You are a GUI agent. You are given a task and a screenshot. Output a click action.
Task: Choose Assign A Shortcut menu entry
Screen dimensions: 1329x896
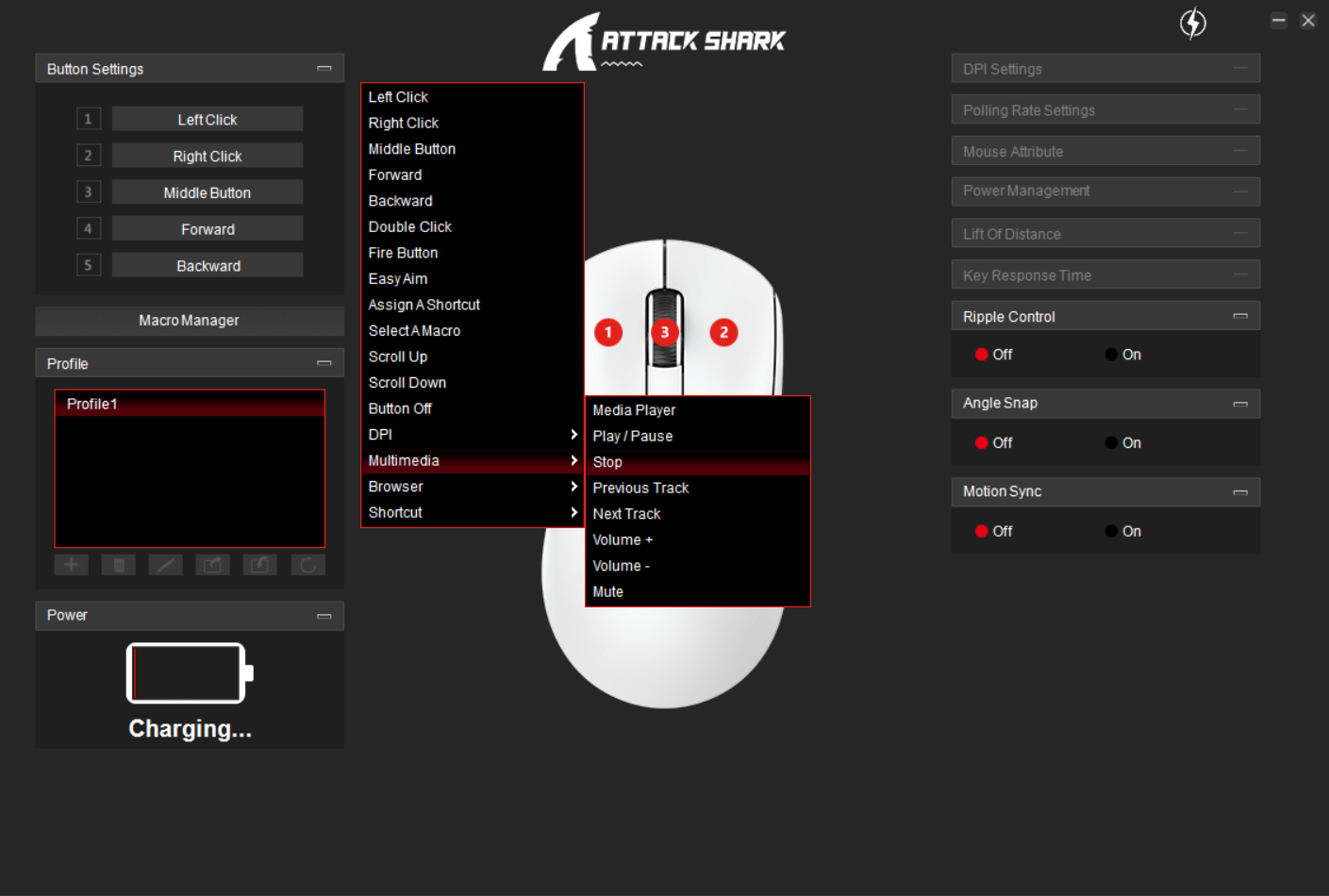tap(473, 305)
